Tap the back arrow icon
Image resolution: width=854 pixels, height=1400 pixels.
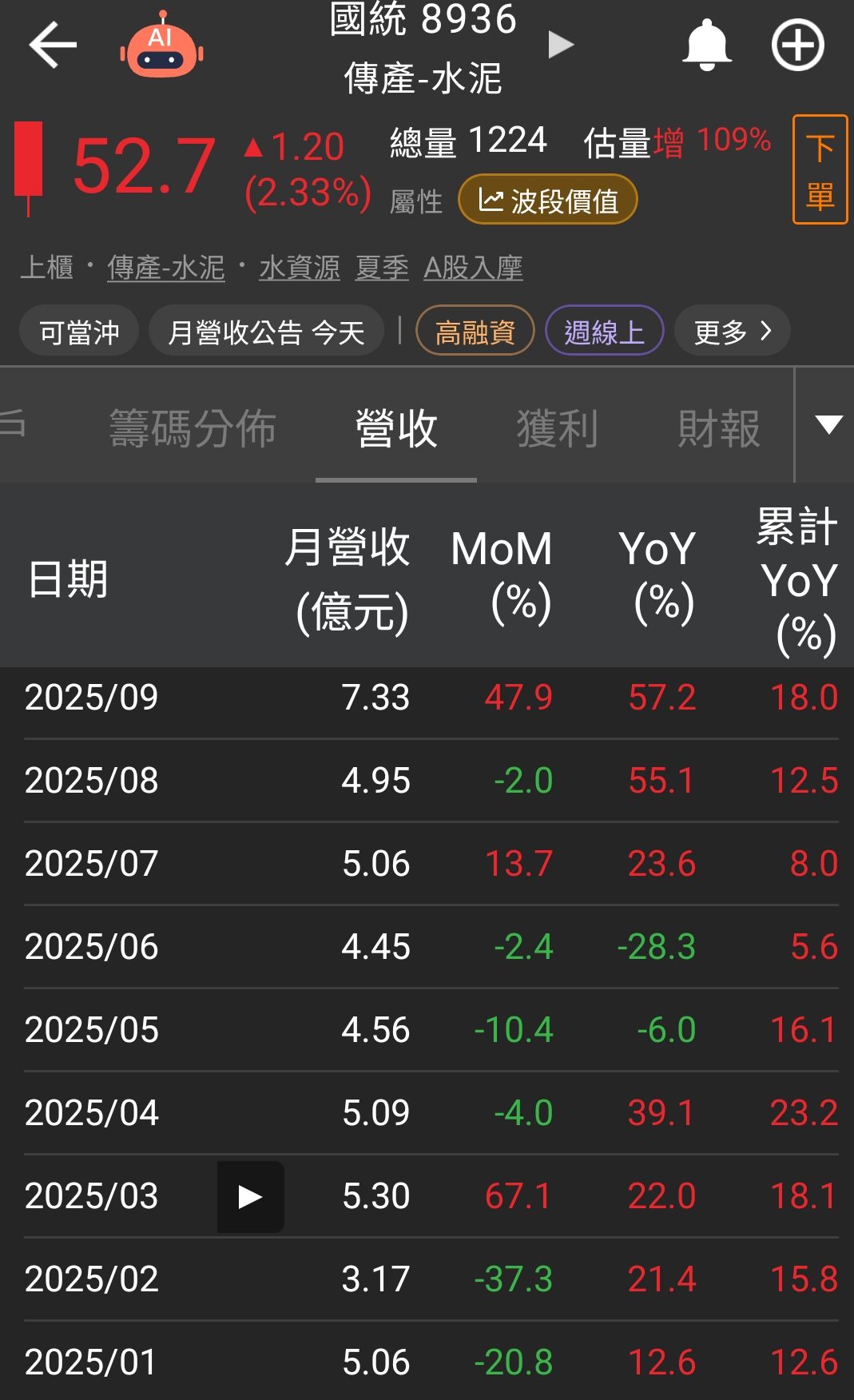click(x=53, y=46)
